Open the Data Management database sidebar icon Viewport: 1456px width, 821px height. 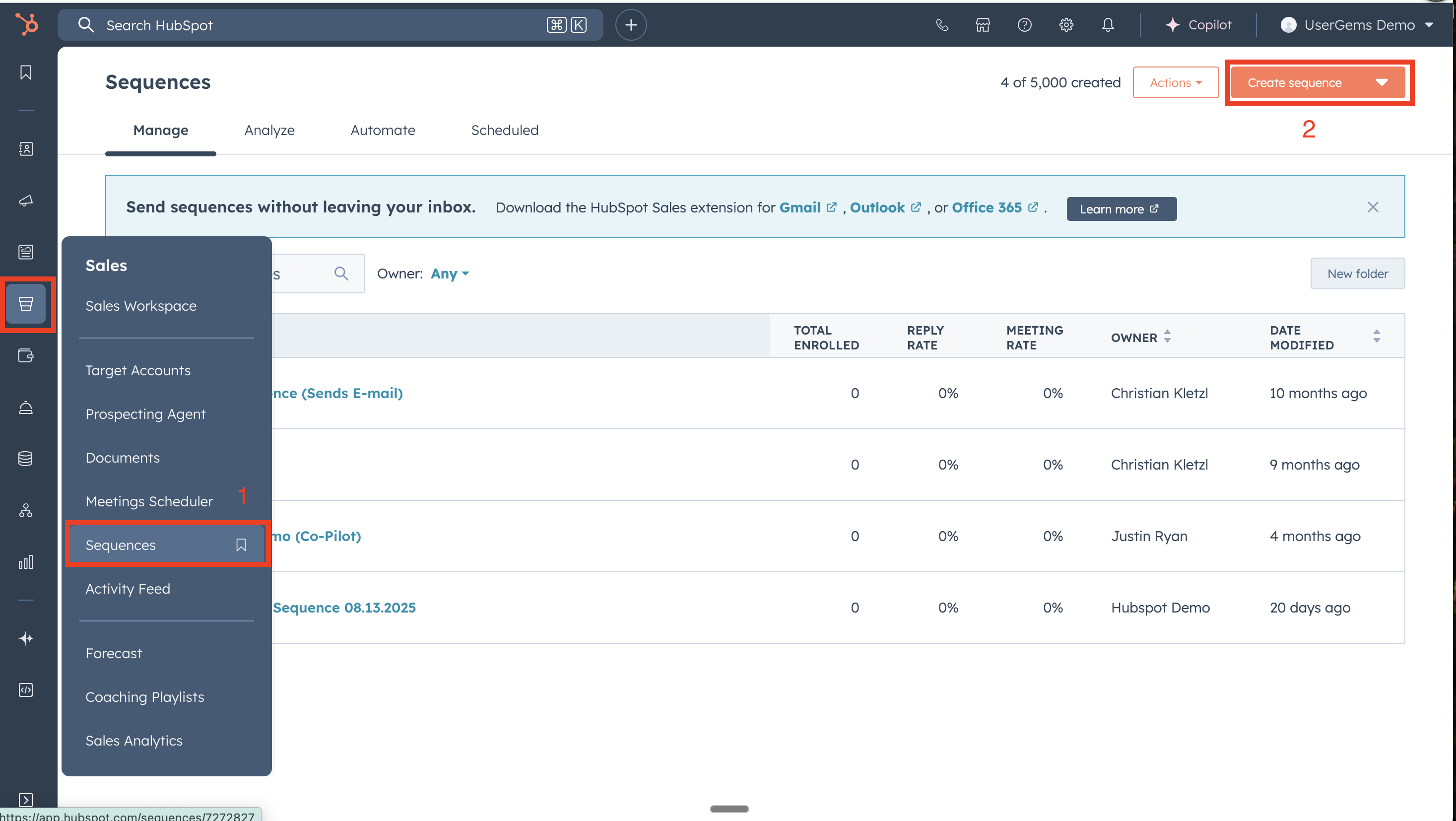coord(25,459)
